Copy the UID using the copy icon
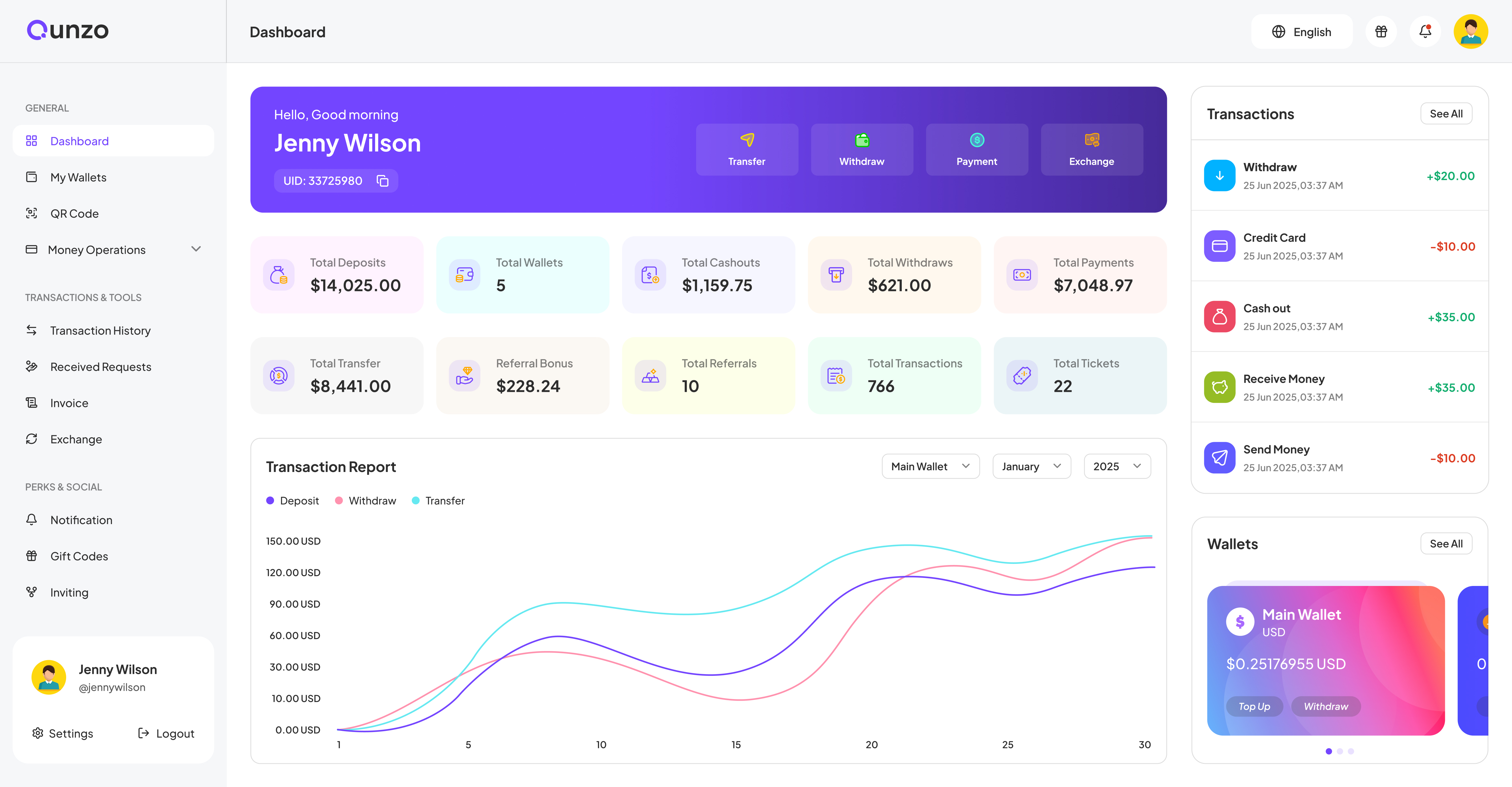The height and width of the screenshot is (787, 1512). coord(383,181)
